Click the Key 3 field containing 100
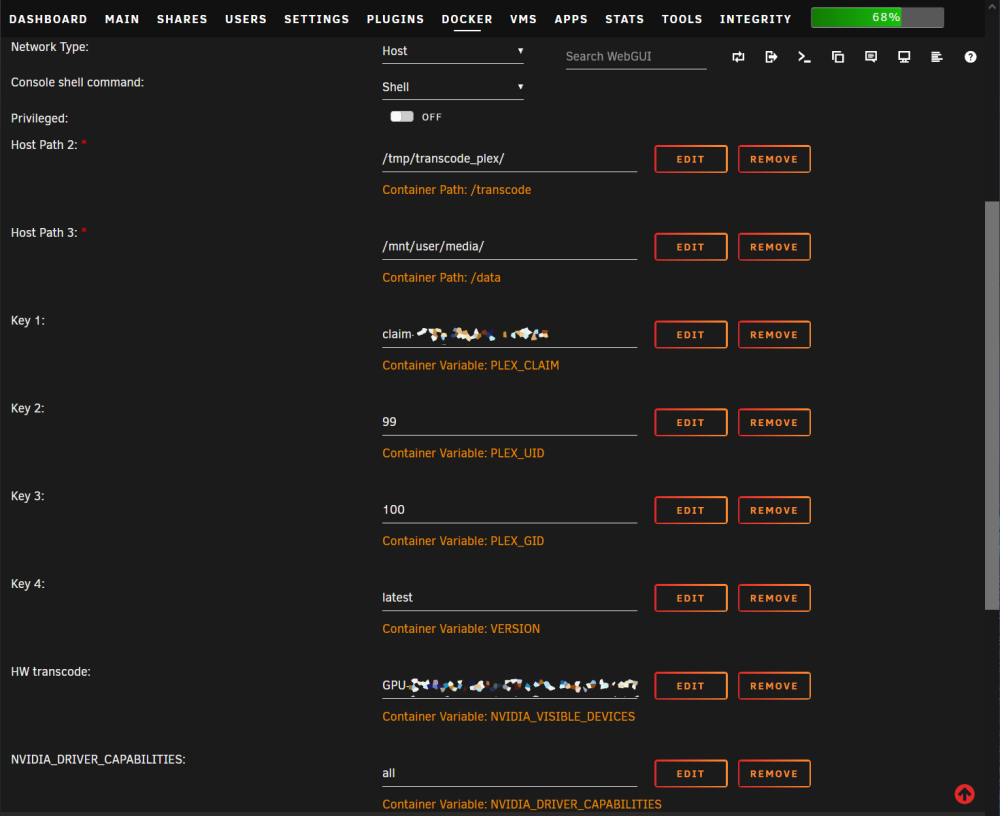Screen dimensions: 1000x816 (510, 510)
